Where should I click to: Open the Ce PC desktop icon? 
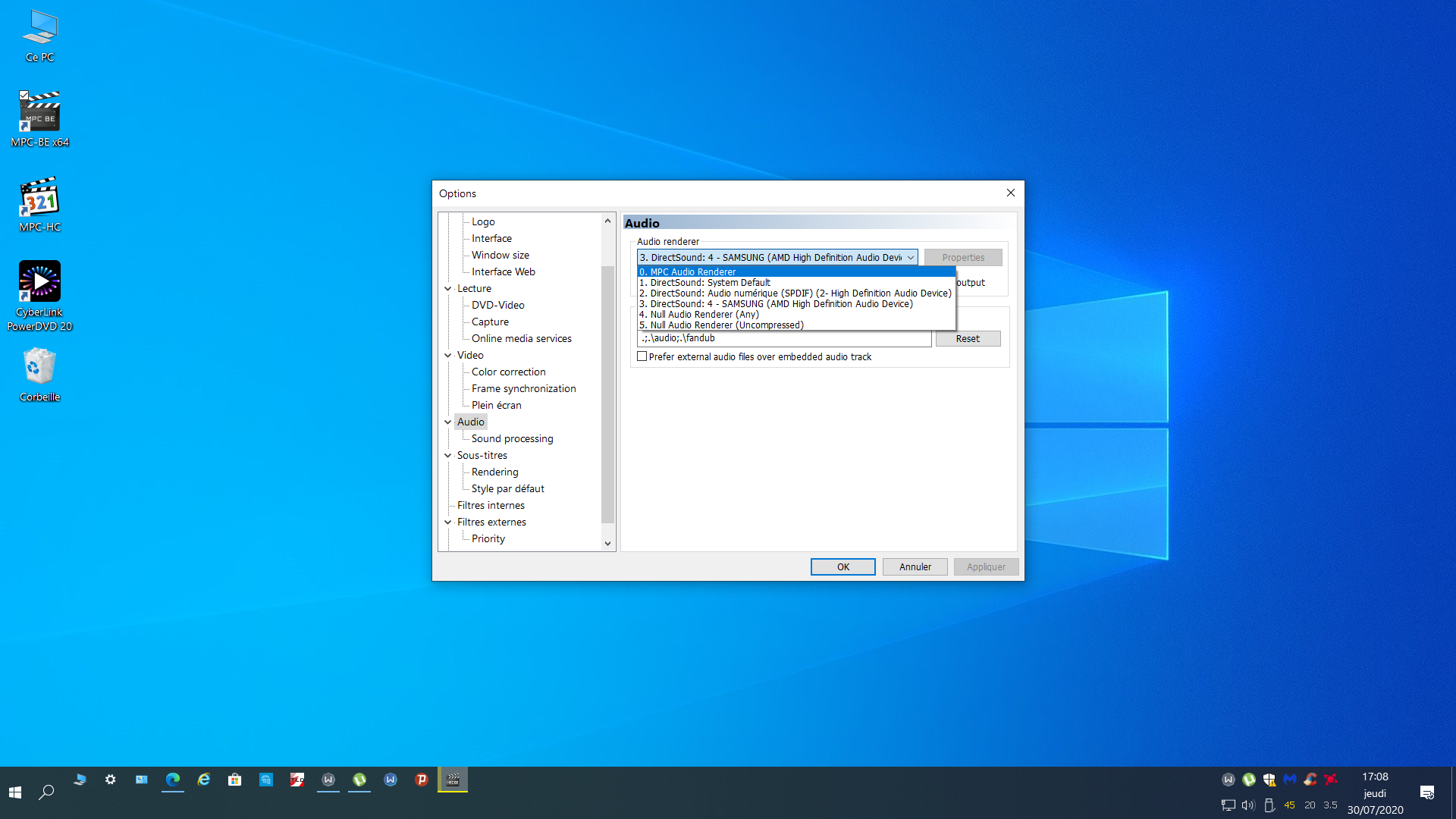tap(39, 36)
